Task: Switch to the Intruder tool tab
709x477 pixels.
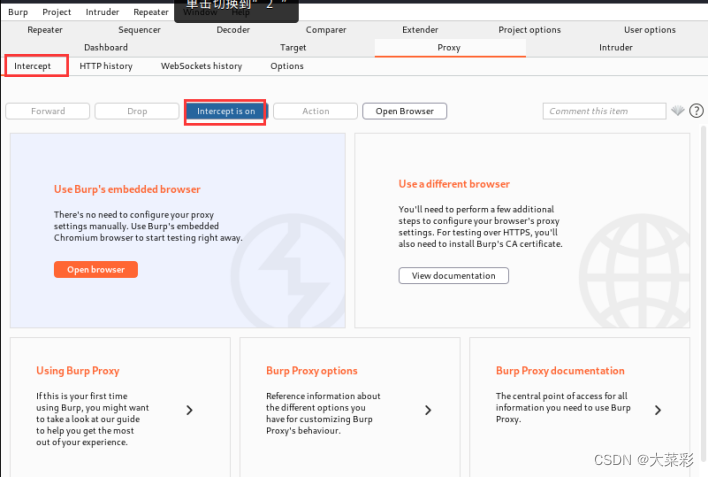Action: pos(616,47)
